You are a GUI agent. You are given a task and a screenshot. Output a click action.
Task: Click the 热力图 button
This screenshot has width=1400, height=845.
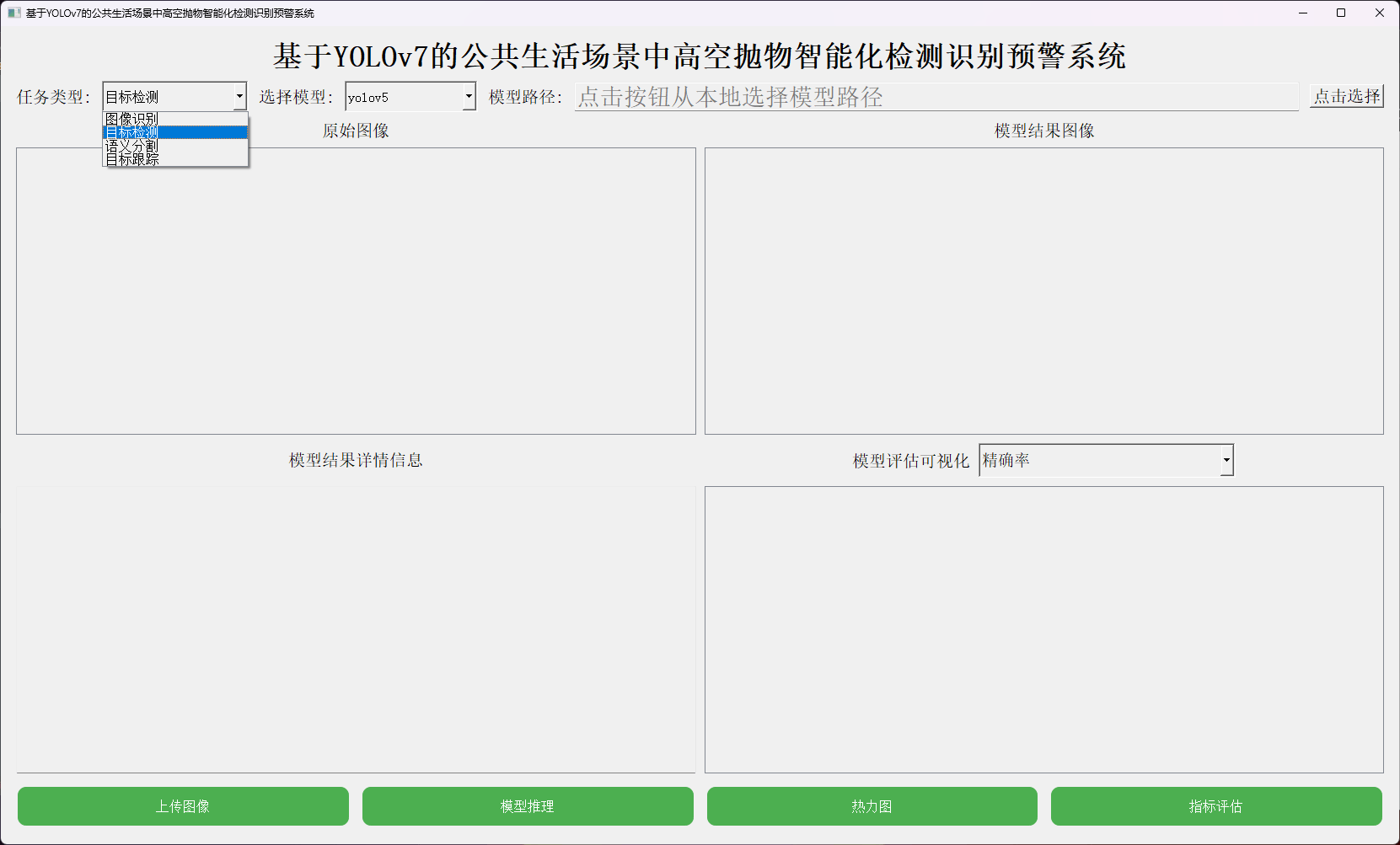point(872,806)
